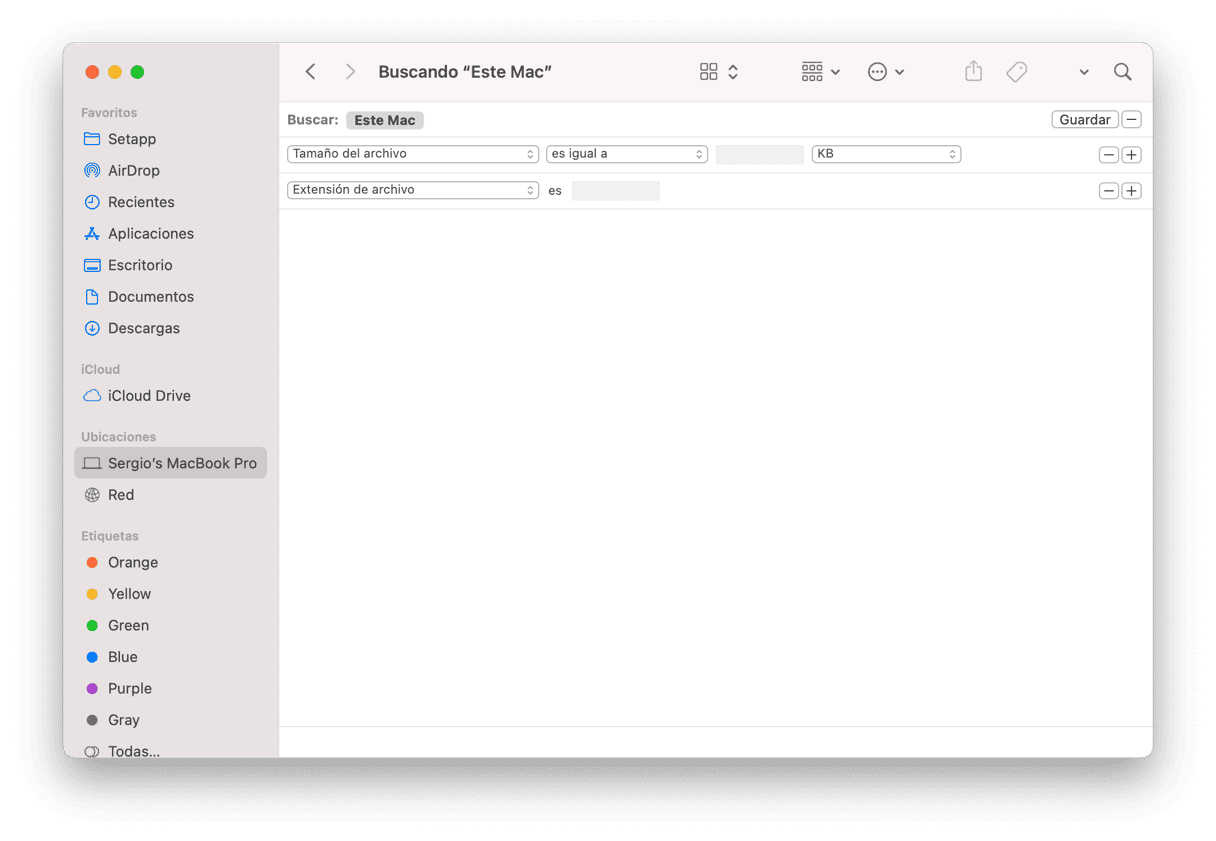This screenshot has width=1216, height=841.
Task: Click the Etiquetas section header
Action: tap(110, 536)
